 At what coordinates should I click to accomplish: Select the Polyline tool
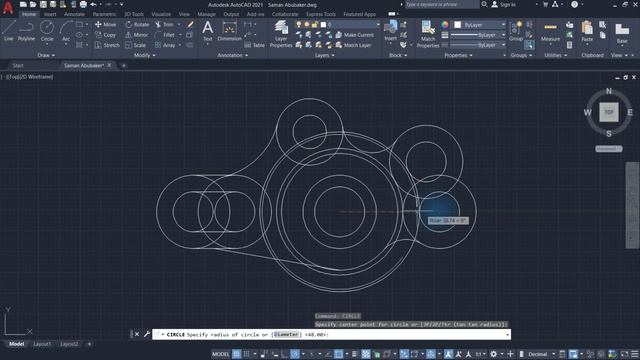click(x=26, y=31)
